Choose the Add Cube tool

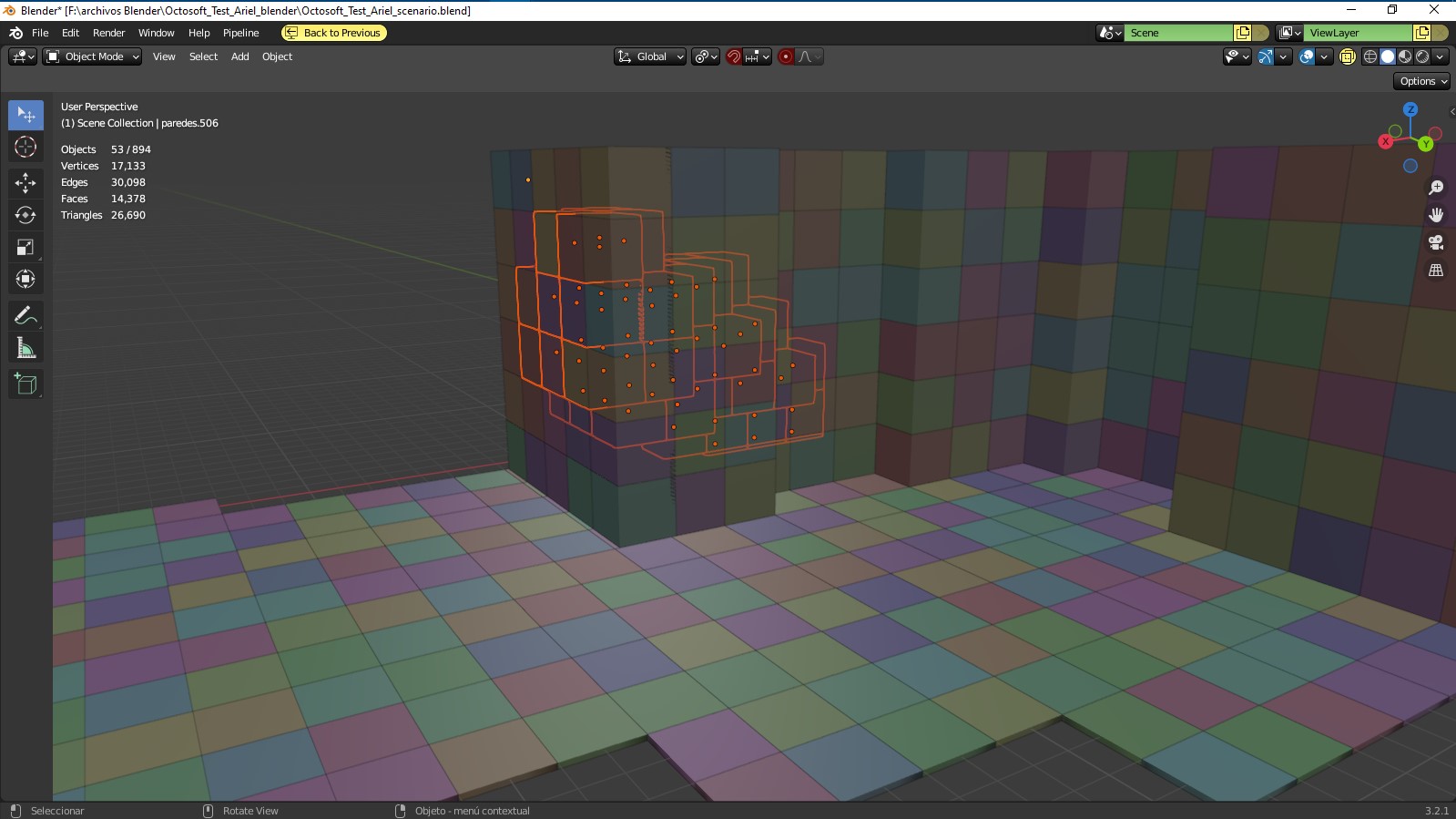point(25,384)
